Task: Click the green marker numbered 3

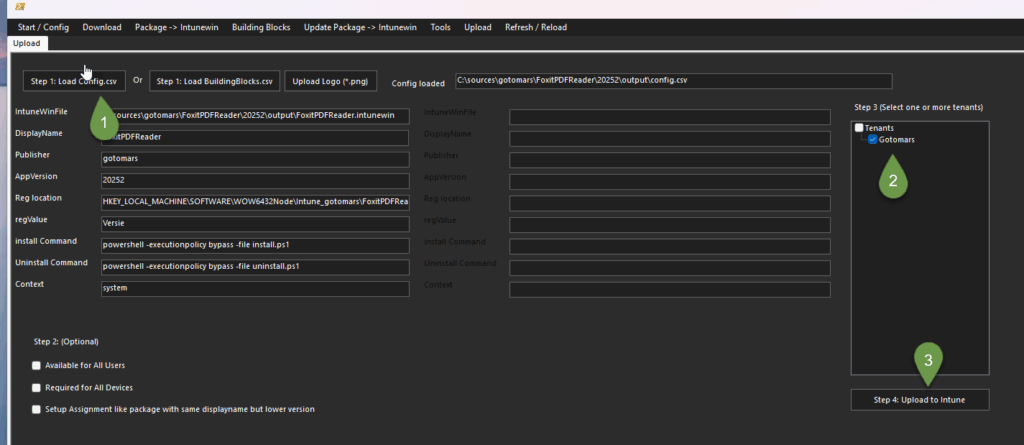Action: tap(928, 361)
